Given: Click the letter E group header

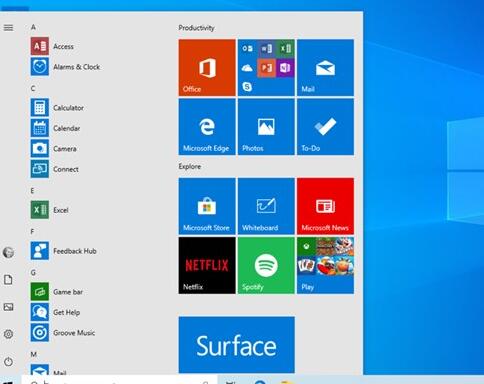Looking at the screenshot, I should point(32,191).
